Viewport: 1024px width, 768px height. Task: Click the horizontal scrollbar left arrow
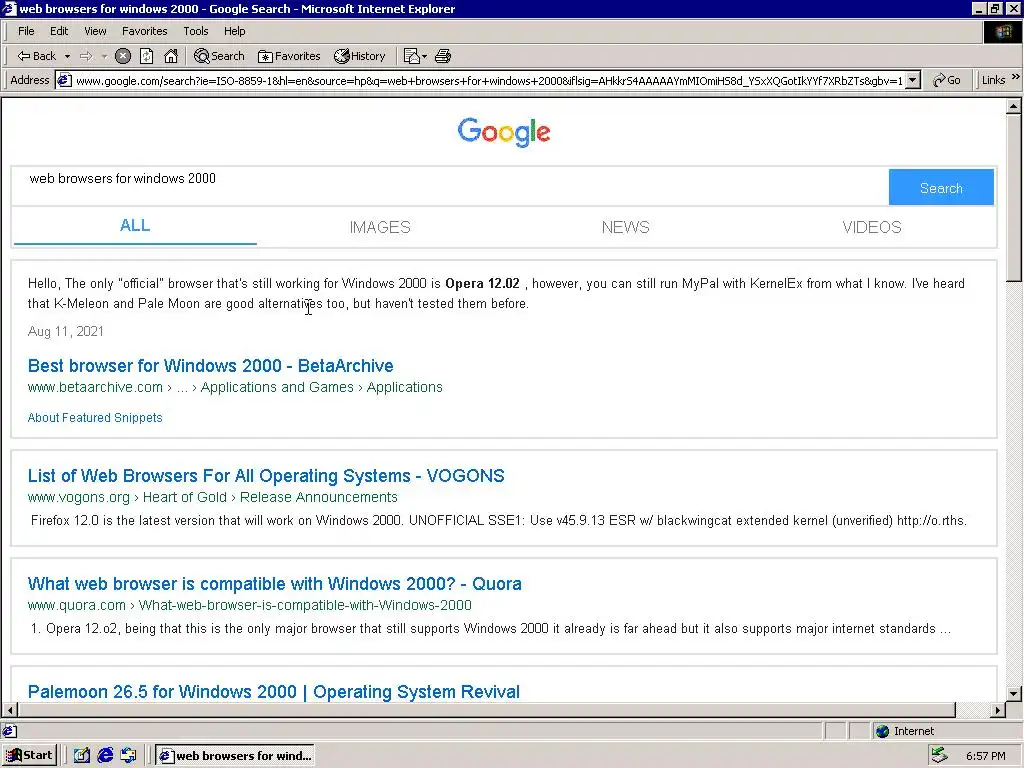pos(10,710)
